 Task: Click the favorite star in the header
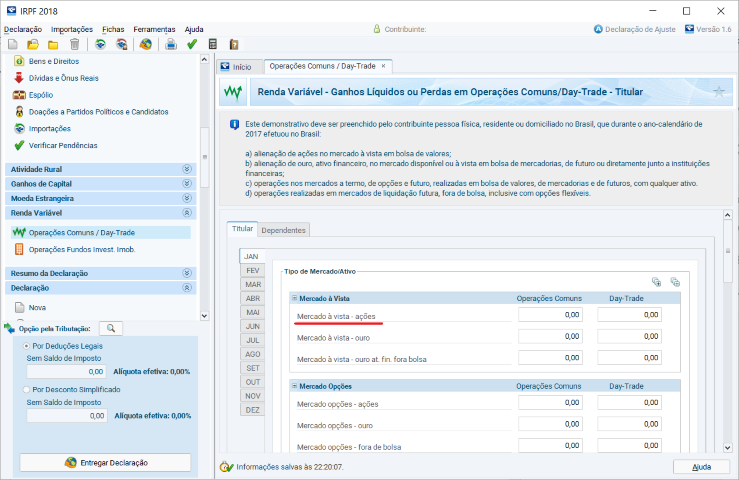click(719, 92)
